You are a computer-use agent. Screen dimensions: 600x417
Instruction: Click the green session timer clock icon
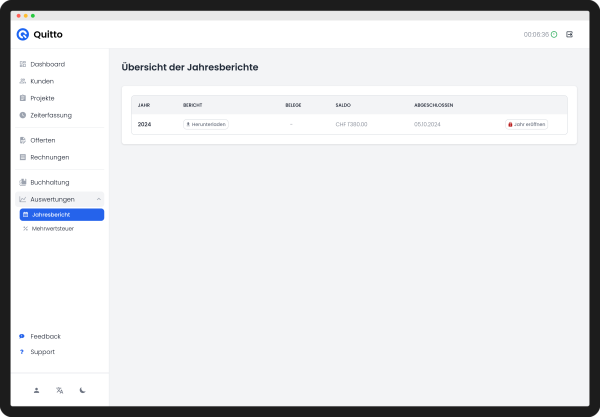pos(554,35)
